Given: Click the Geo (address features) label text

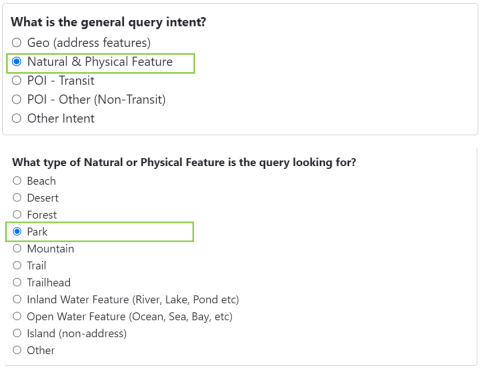Looking at the screenshot, I should click(x=89, y=43).
